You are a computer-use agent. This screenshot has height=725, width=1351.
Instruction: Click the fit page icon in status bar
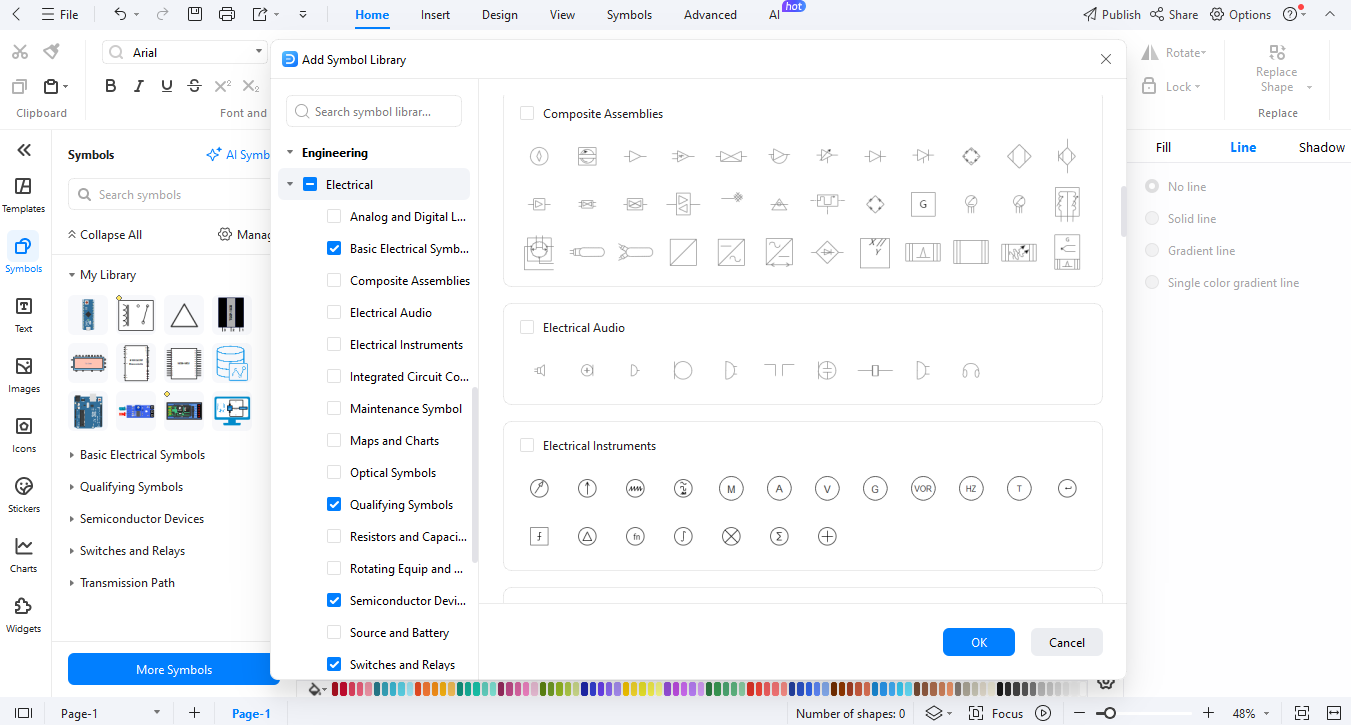pos(1302,713)
